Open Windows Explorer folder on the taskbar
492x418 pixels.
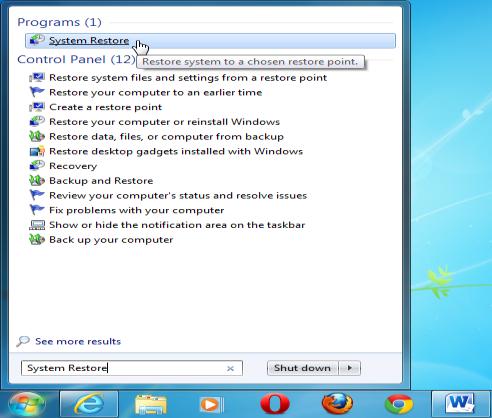[151, 404]
